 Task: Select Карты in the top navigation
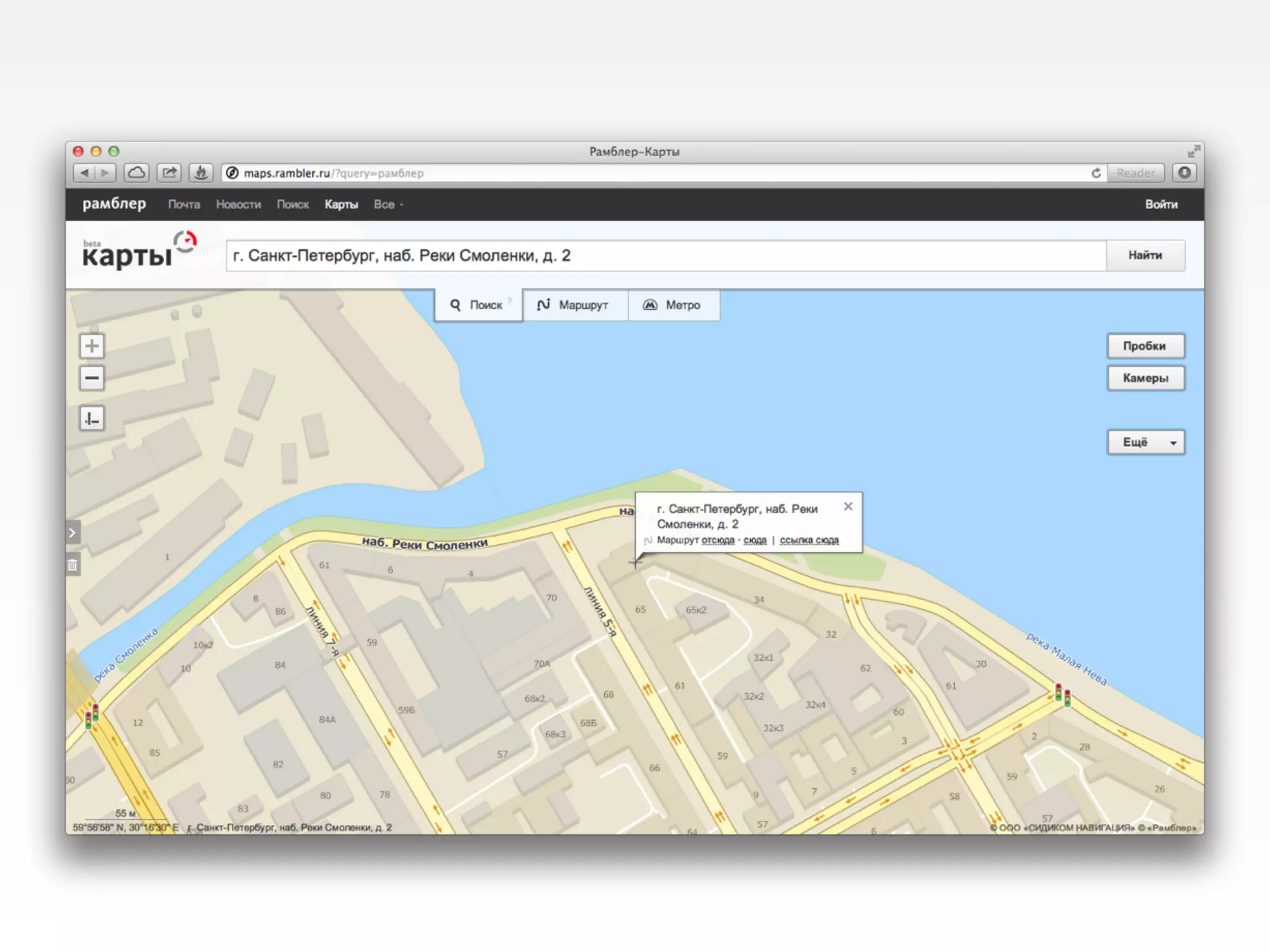(341, 205)
